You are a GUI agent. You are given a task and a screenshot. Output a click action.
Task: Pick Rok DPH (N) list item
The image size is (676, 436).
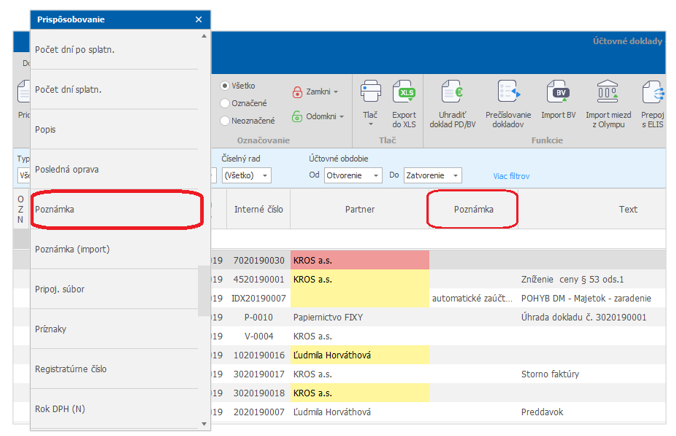tap(114, 409)
